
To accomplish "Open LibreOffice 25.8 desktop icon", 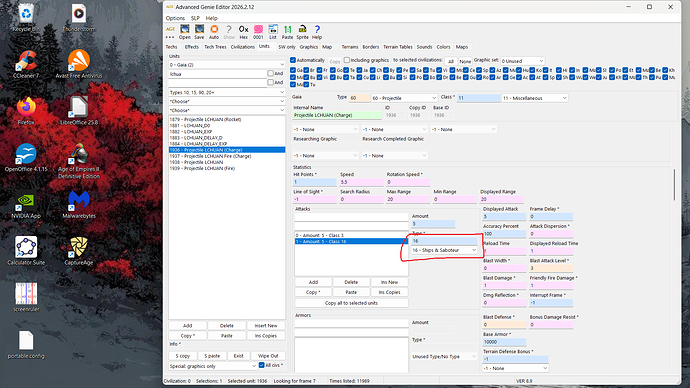I will point(79,111).
